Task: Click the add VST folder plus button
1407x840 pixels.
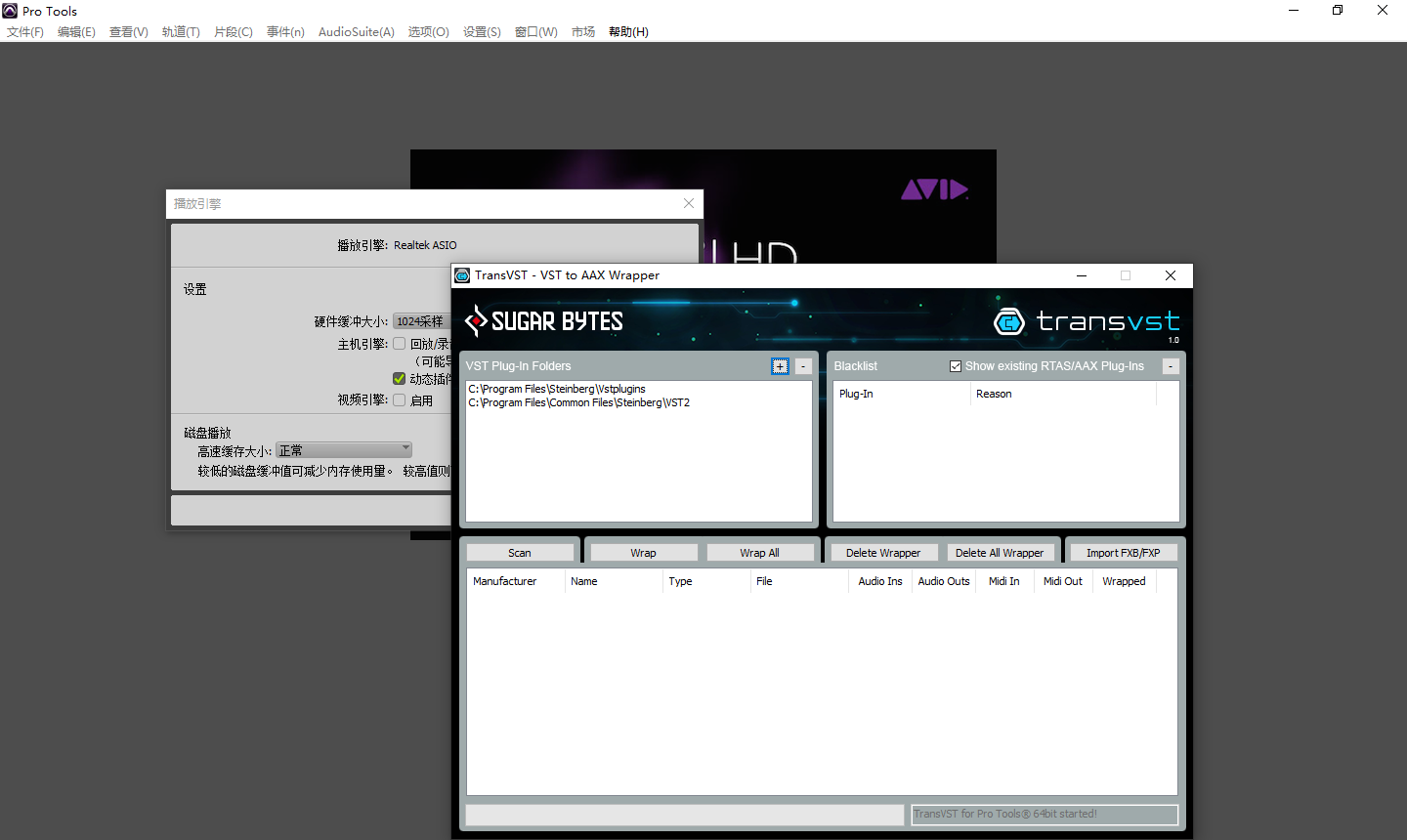Action: [x=780, y=366]
